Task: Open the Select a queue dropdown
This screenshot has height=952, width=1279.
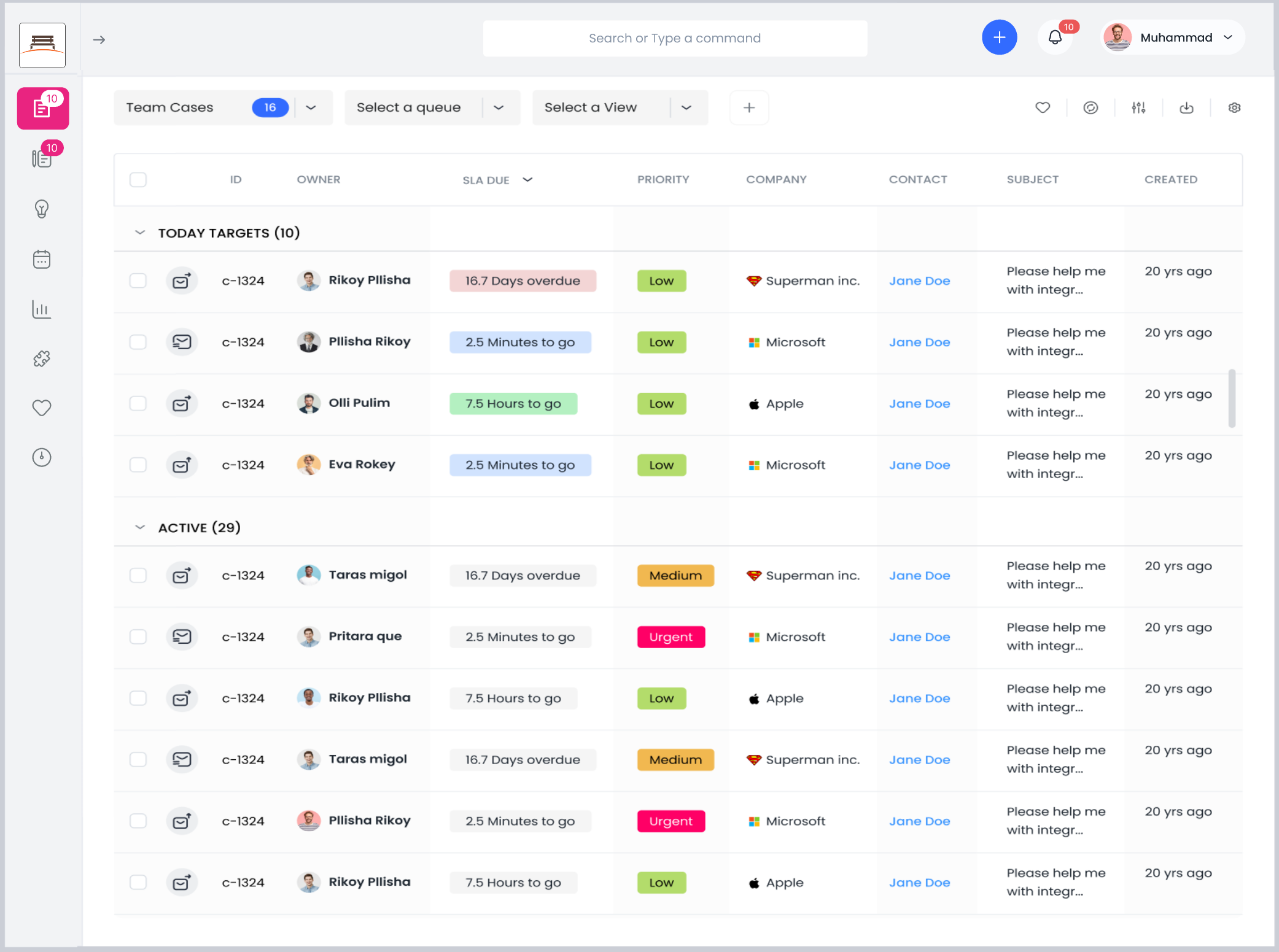Action: 432,108
